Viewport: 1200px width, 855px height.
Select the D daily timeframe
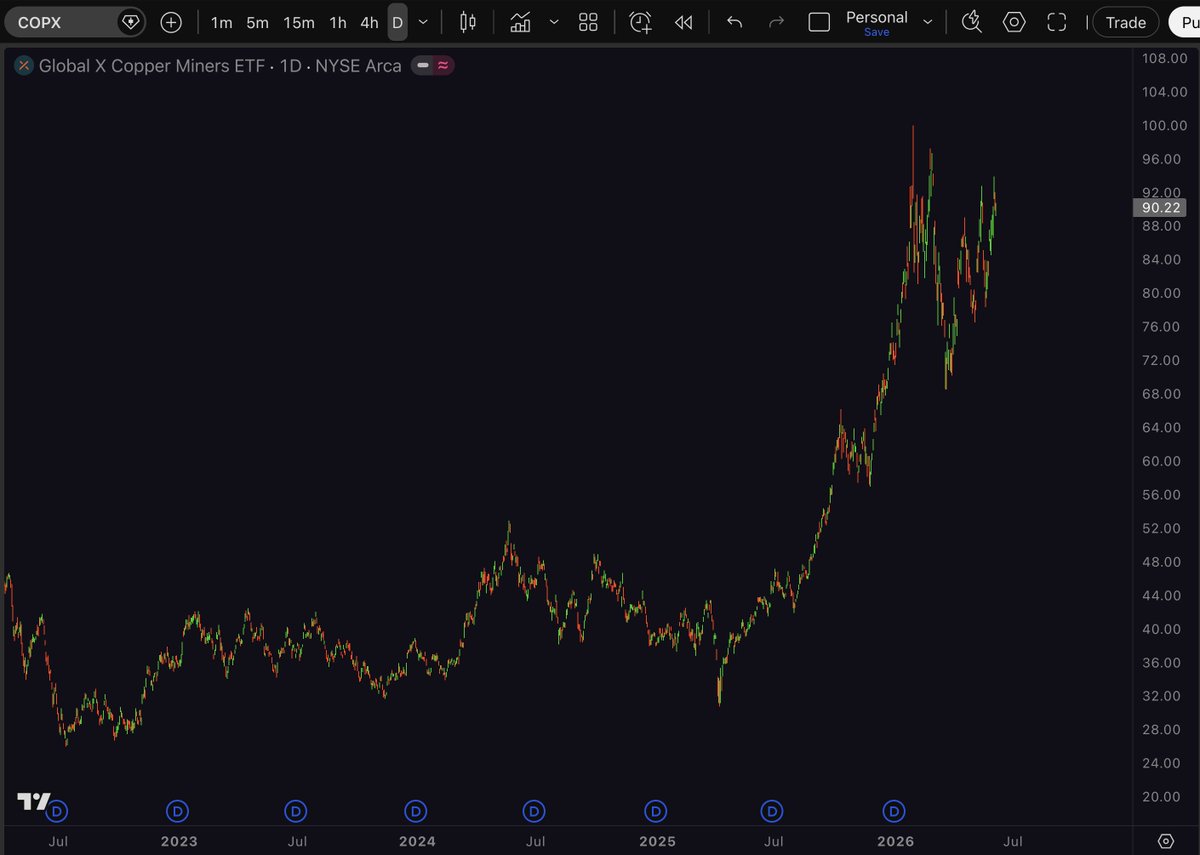pyautogui.click(x=397, y=22)
